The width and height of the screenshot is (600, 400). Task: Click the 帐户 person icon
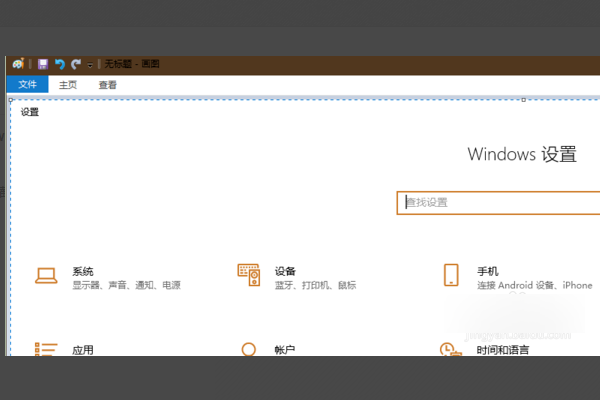249,349
